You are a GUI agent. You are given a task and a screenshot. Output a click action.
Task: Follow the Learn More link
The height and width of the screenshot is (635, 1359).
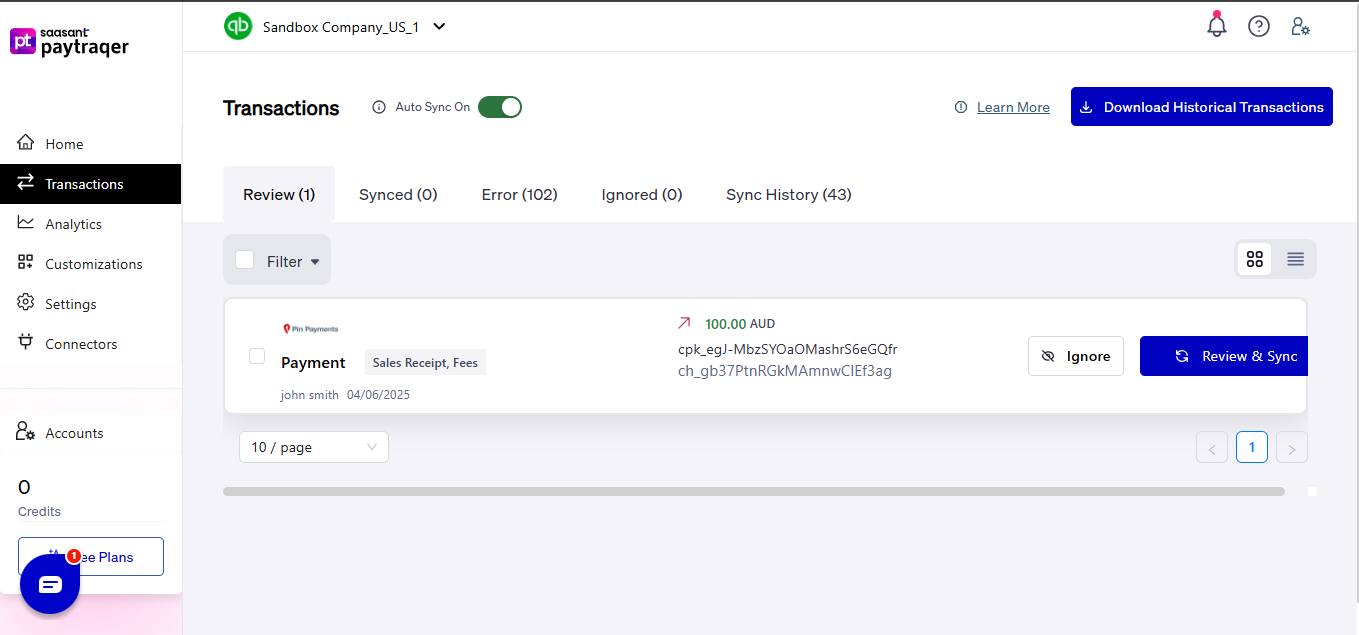point(1013,107)
